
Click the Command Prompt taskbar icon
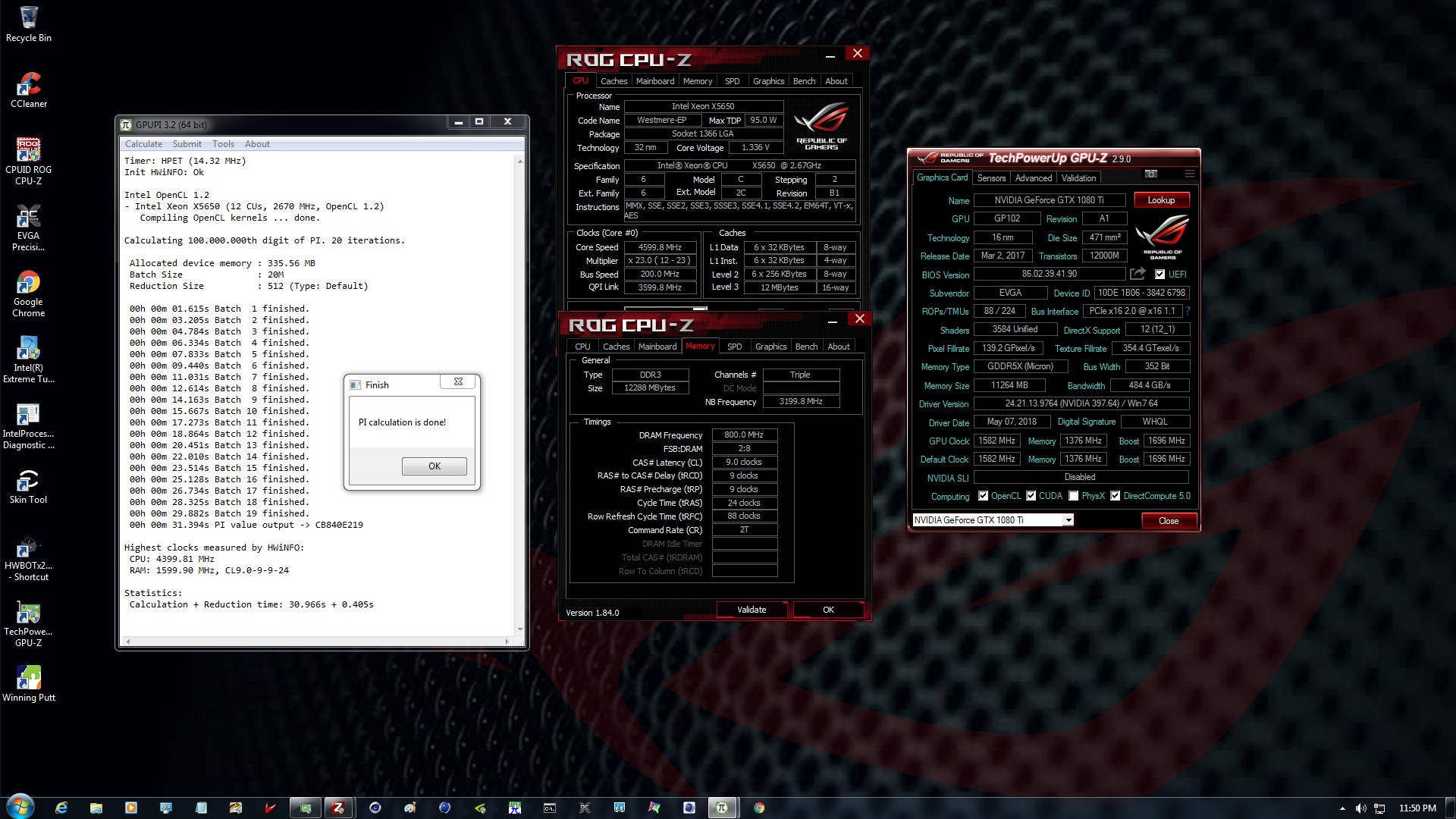[550, 808]
